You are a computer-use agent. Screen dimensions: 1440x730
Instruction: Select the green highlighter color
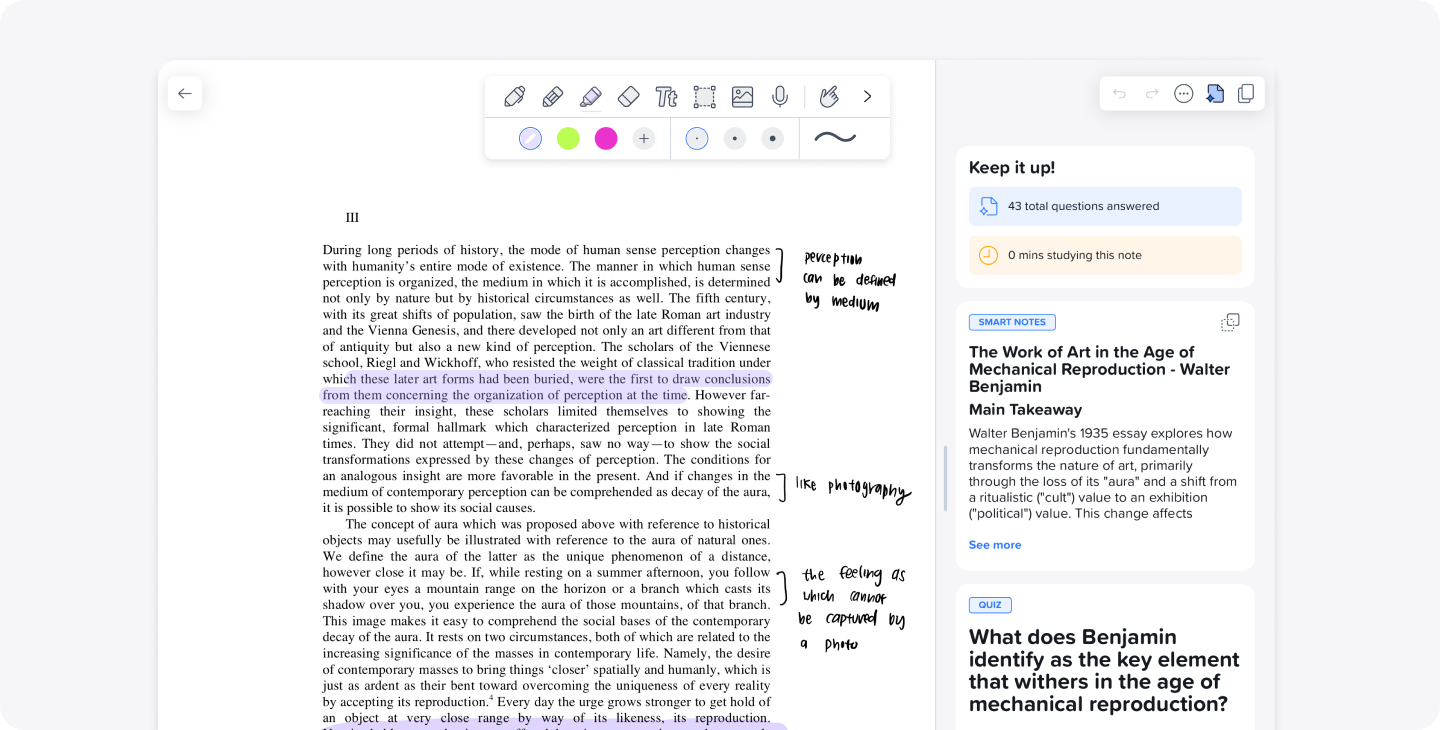(568, 138)
